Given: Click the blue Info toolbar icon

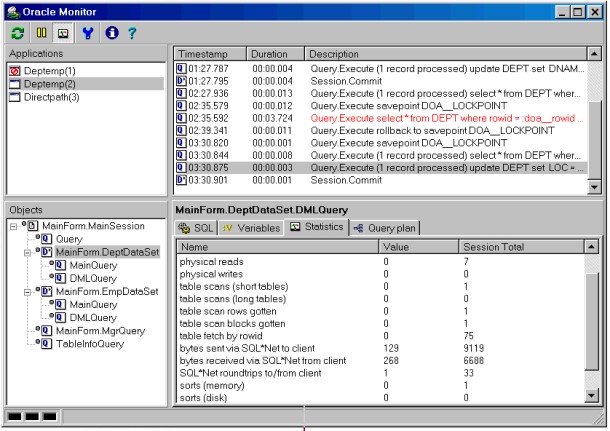Looking at the screenshot, I should [112, 33].
